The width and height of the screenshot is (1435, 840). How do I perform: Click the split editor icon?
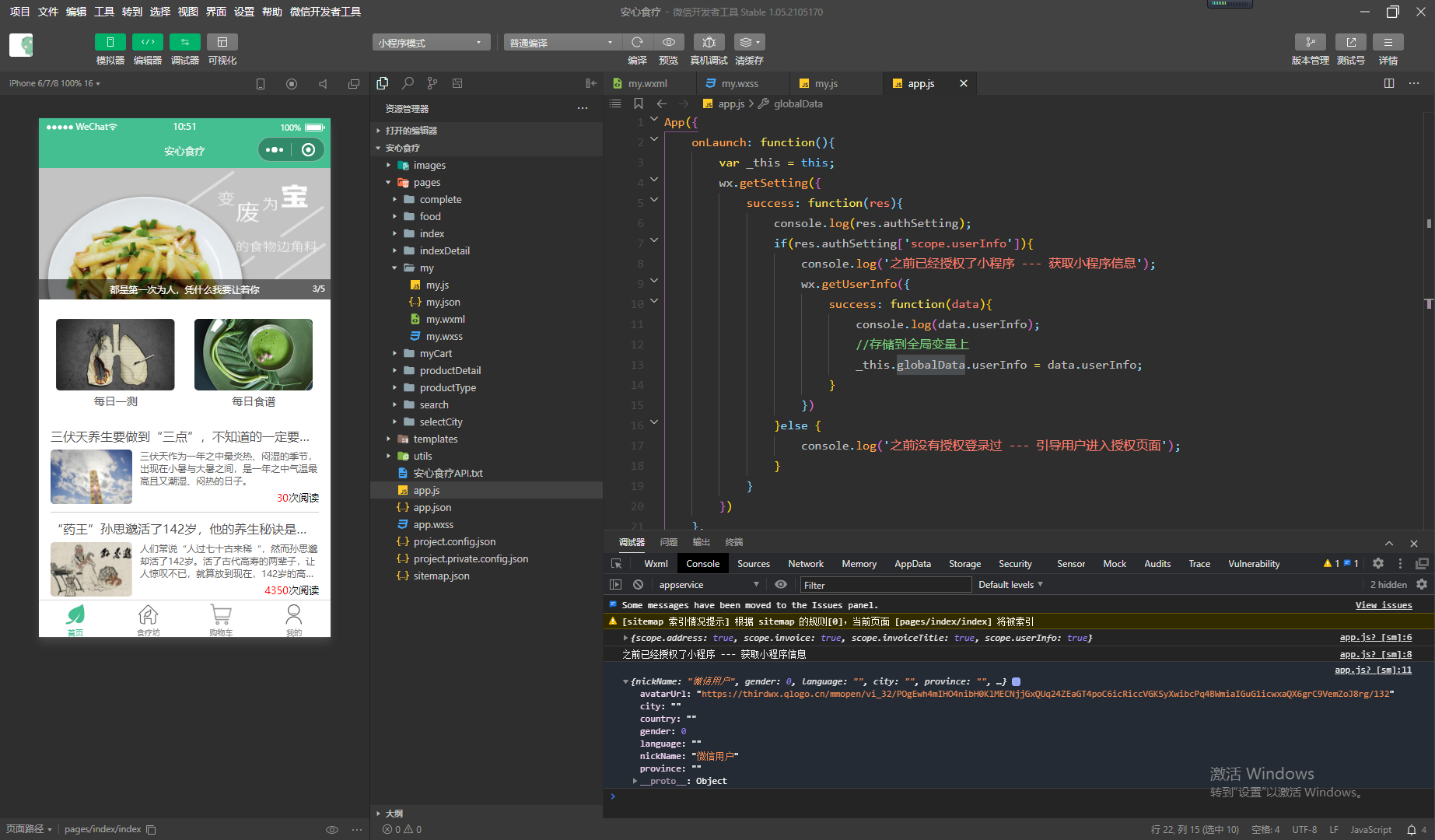click(1389, 83)
